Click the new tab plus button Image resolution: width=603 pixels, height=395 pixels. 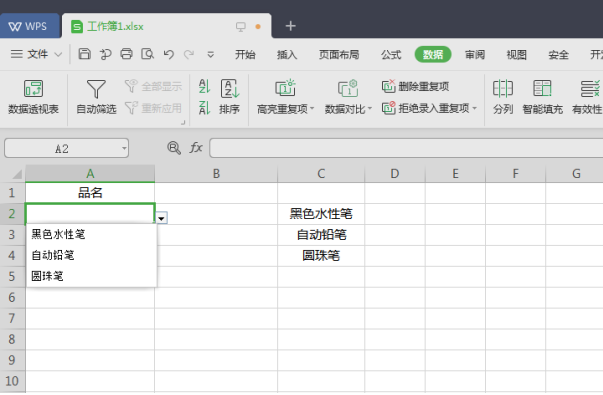[290, 26]
